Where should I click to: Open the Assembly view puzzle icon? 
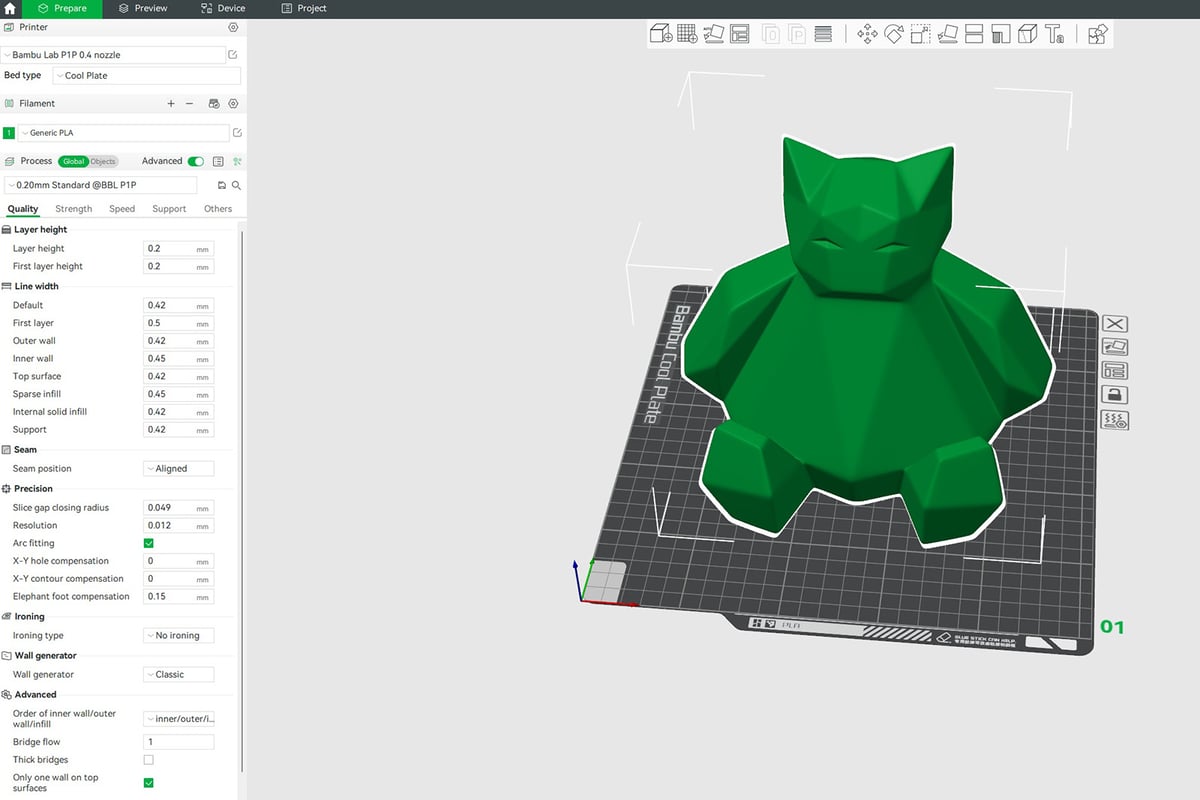click(1098, 34)
